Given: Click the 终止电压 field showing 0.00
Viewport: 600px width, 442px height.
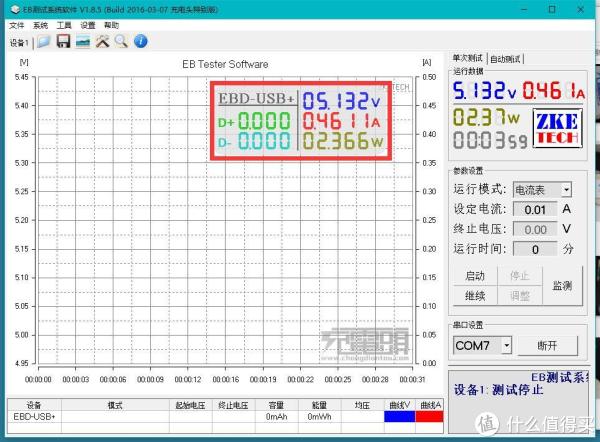Looking at the screenshot, I should pyautogui.click(x=535, y=230).
